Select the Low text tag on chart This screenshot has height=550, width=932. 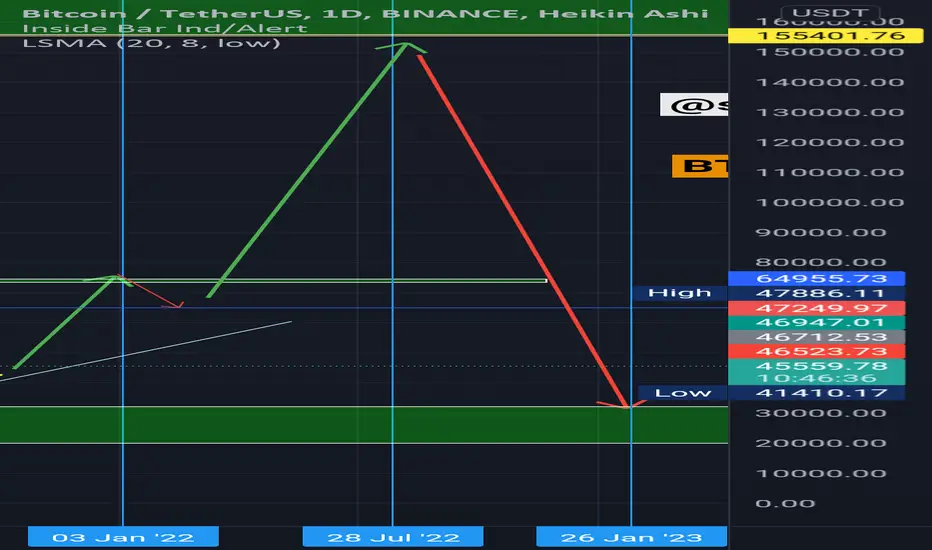(x=683, y=393)
